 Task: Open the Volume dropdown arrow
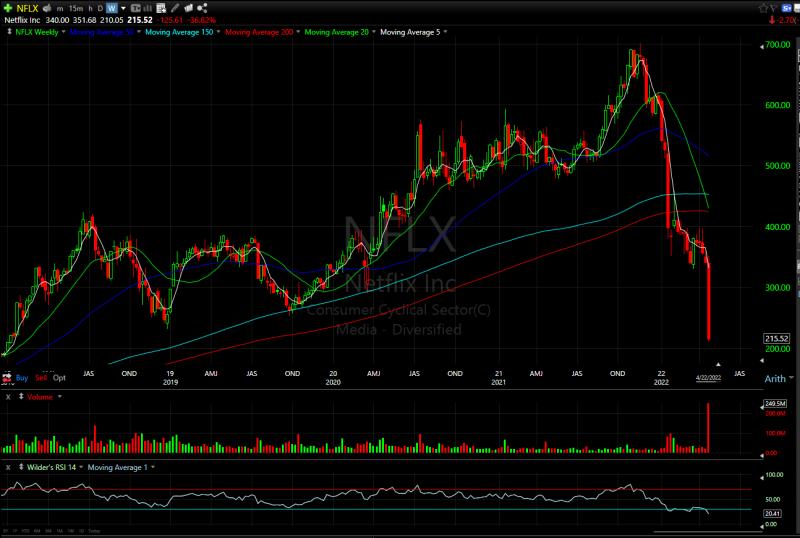click(x=60, y=397)
